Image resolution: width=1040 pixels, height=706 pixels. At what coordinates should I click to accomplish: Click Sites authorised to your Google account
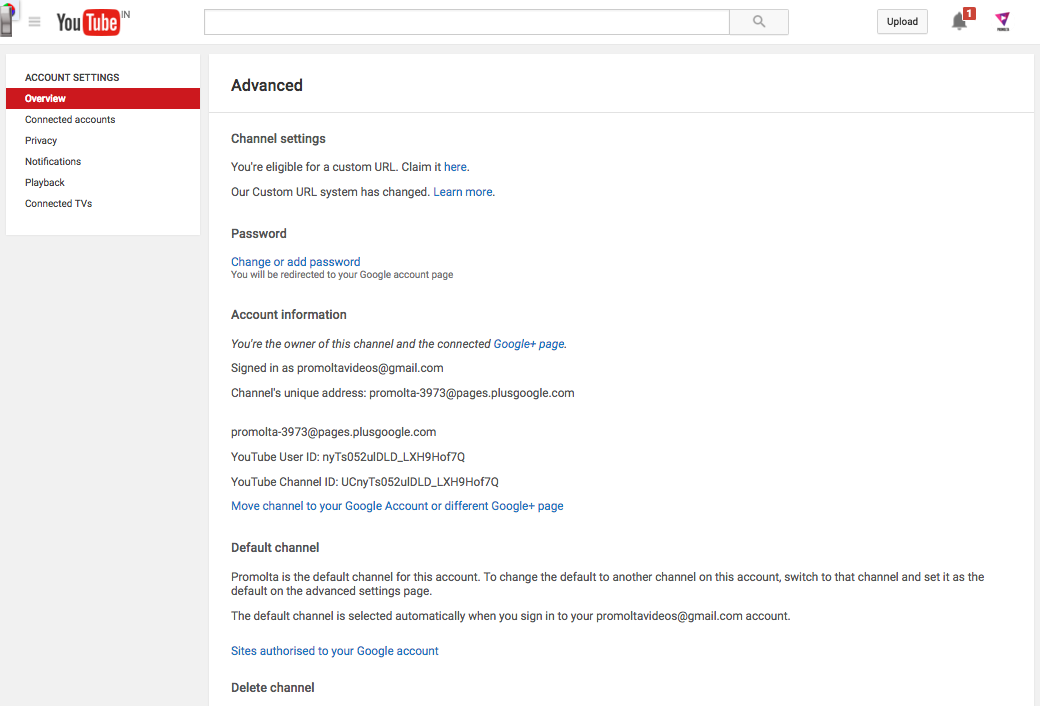[334, 650]
